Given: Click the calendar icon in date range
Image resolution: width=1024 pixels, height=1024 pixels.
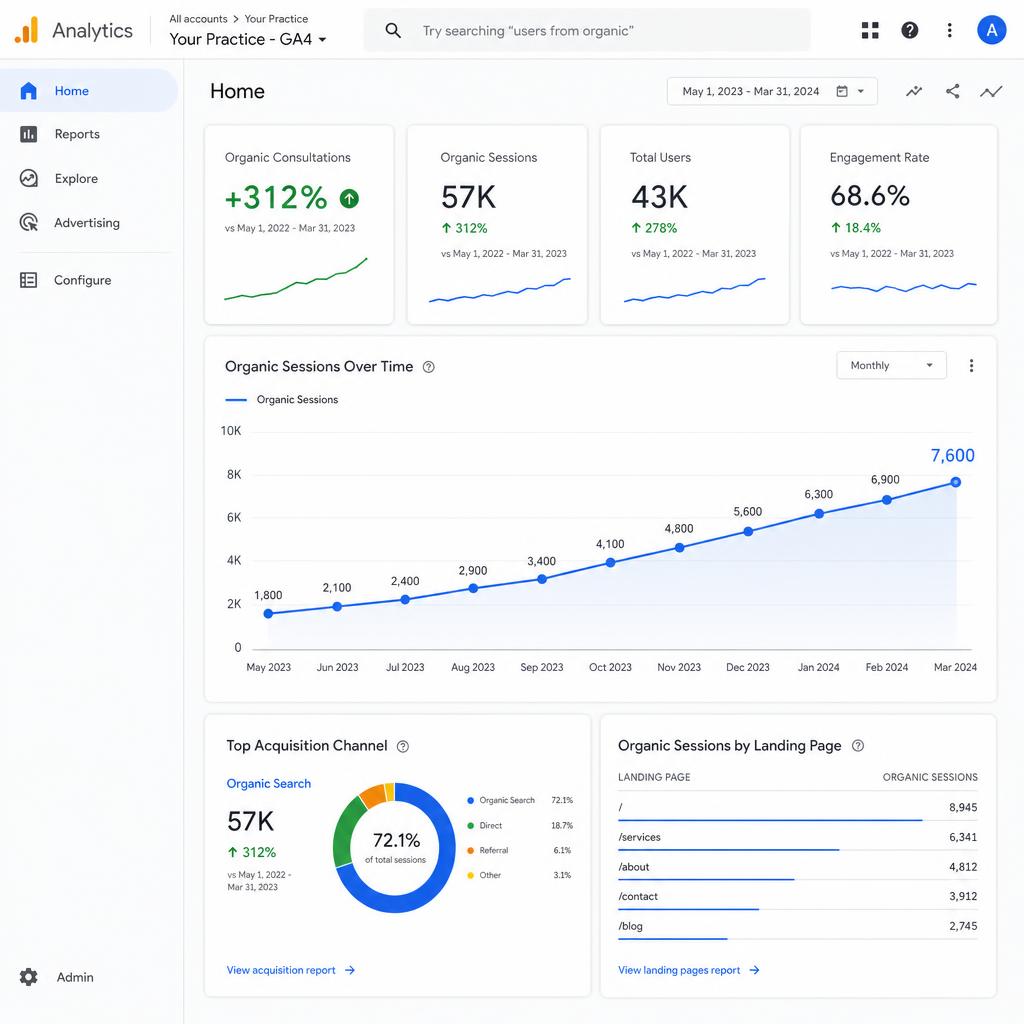Looking at the screenshot, I should click(842, 91).
